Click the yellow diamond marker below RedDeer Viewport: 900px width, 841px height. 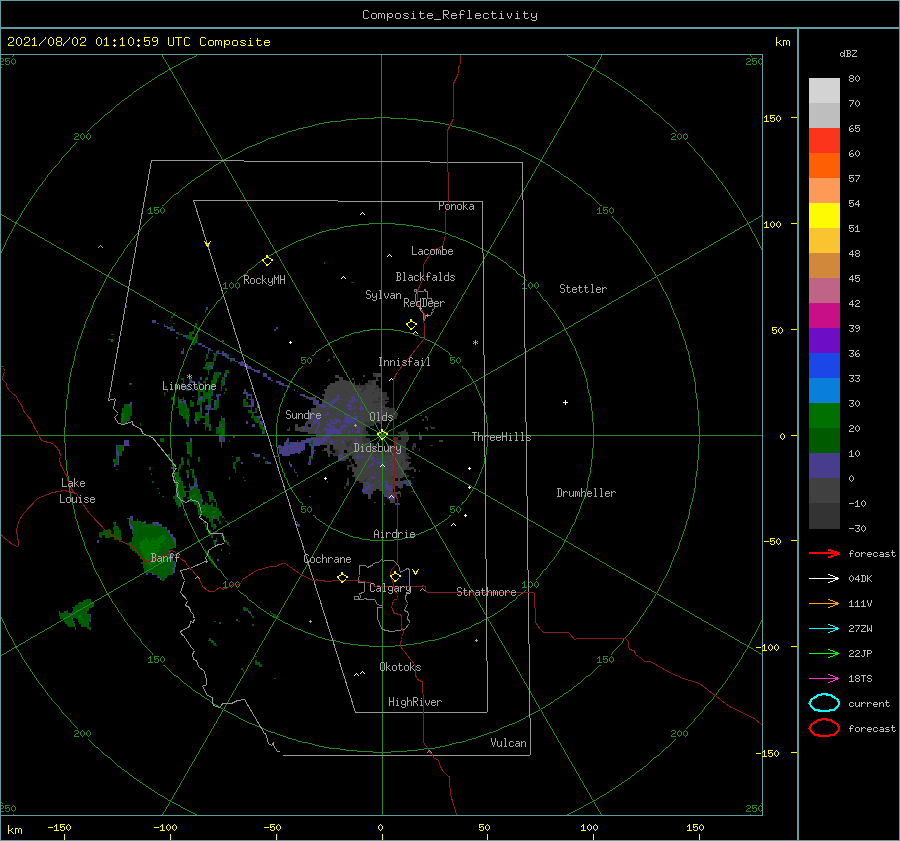pyautogui.click(x=412, y=325)
